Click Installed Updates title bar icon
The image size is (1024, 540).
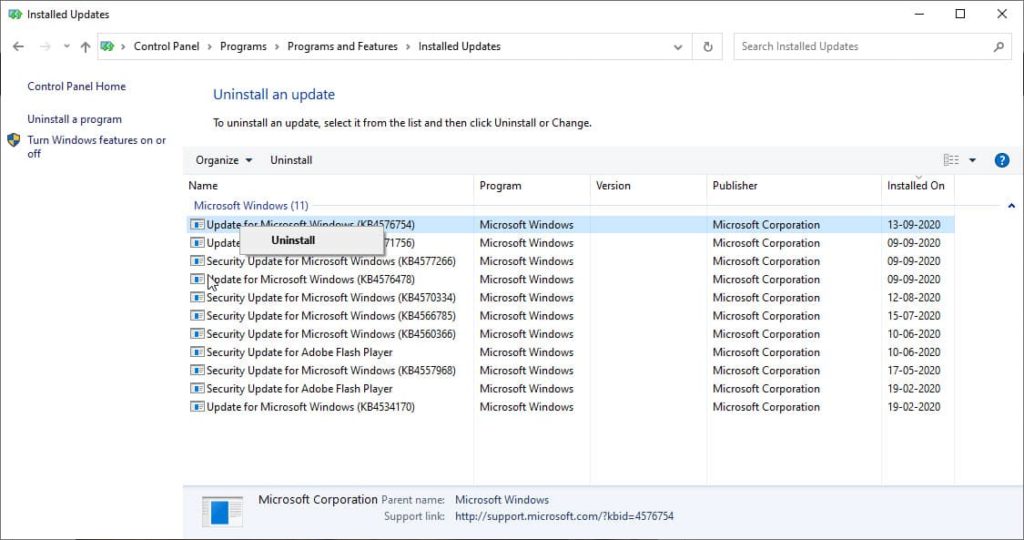click(14, 14)
